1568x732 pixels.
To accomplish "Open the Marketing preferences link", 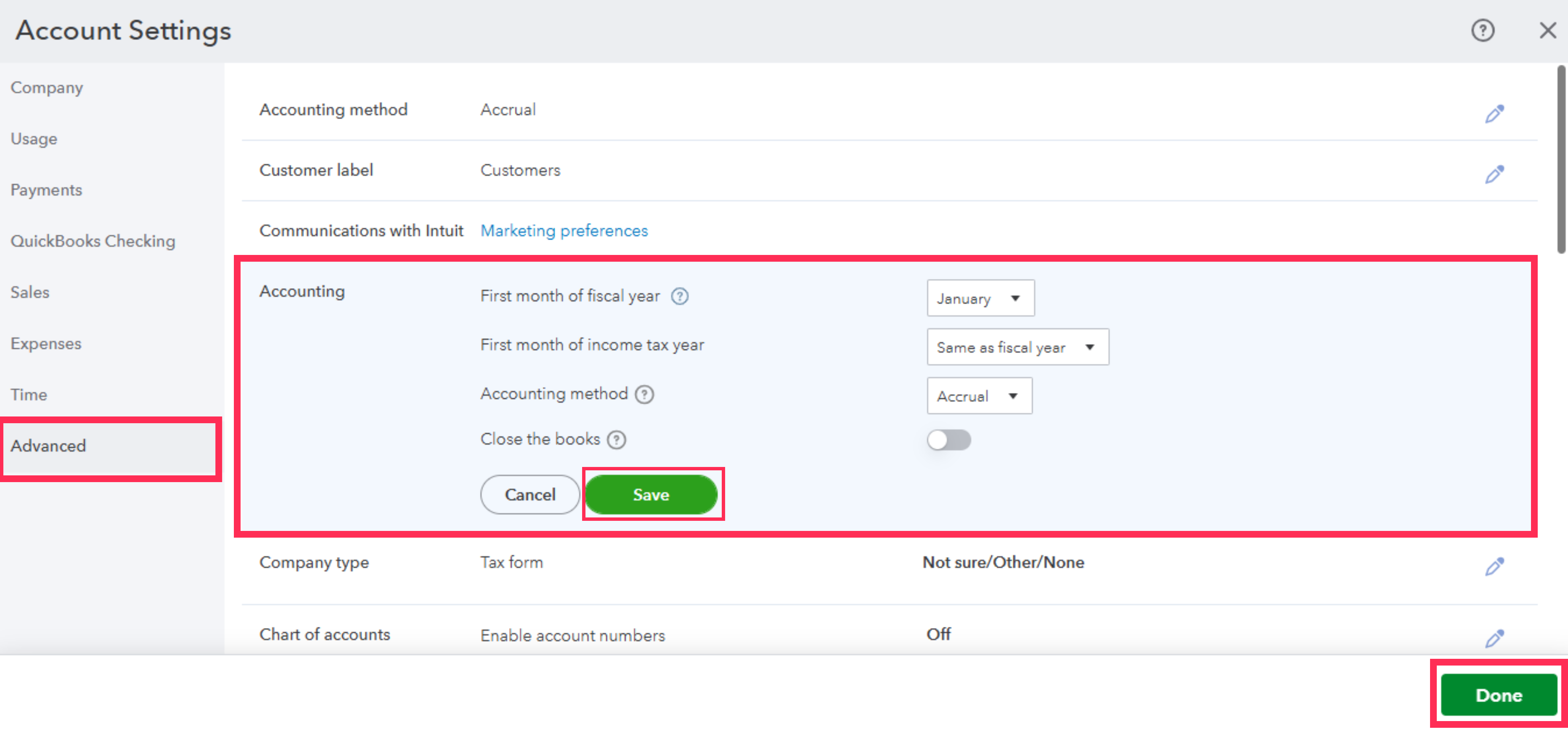I will click(x=564, y=231).
